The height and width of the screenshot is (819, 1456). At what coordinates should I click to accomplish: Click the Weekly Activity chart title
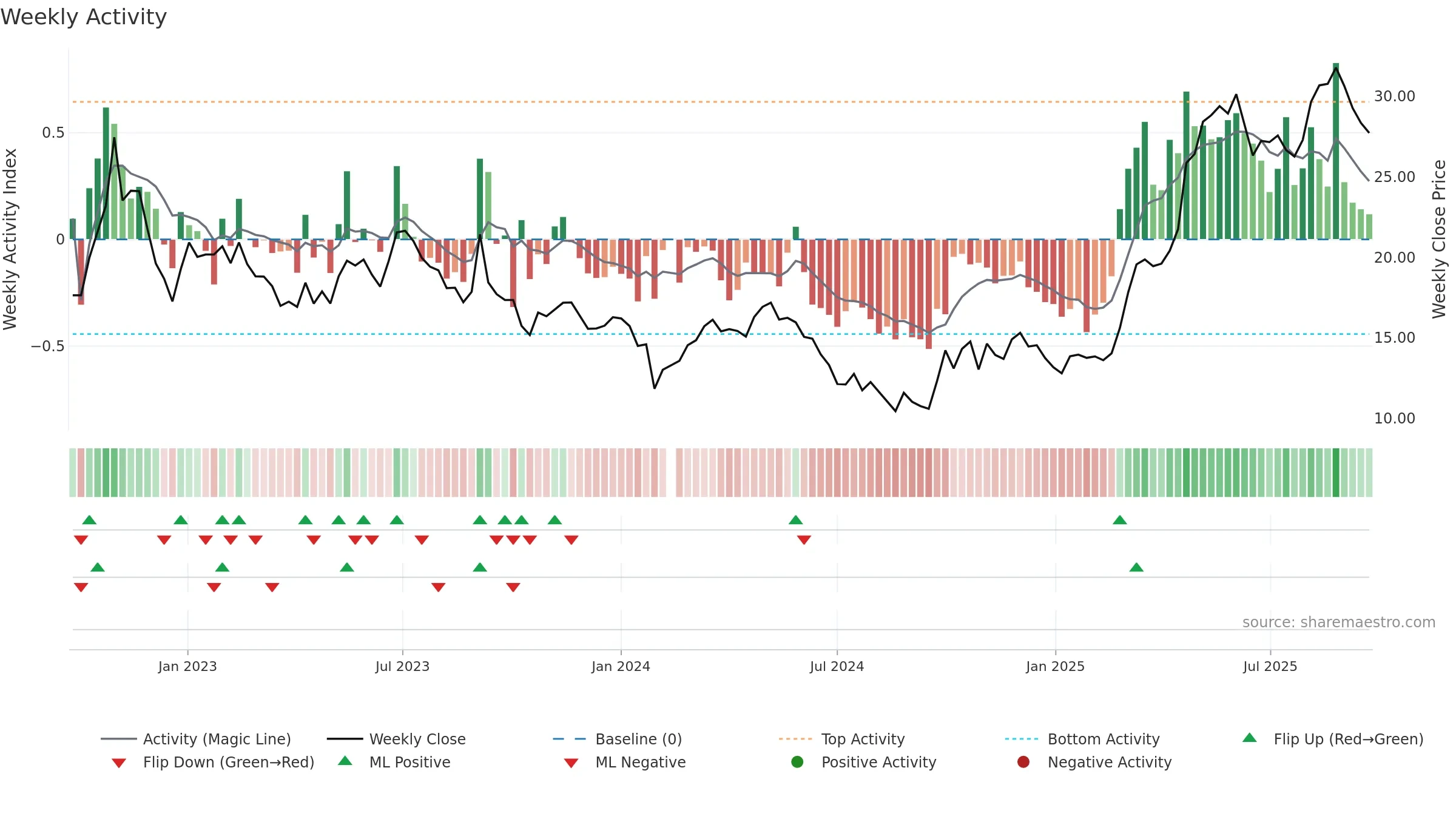pos(84,17)
